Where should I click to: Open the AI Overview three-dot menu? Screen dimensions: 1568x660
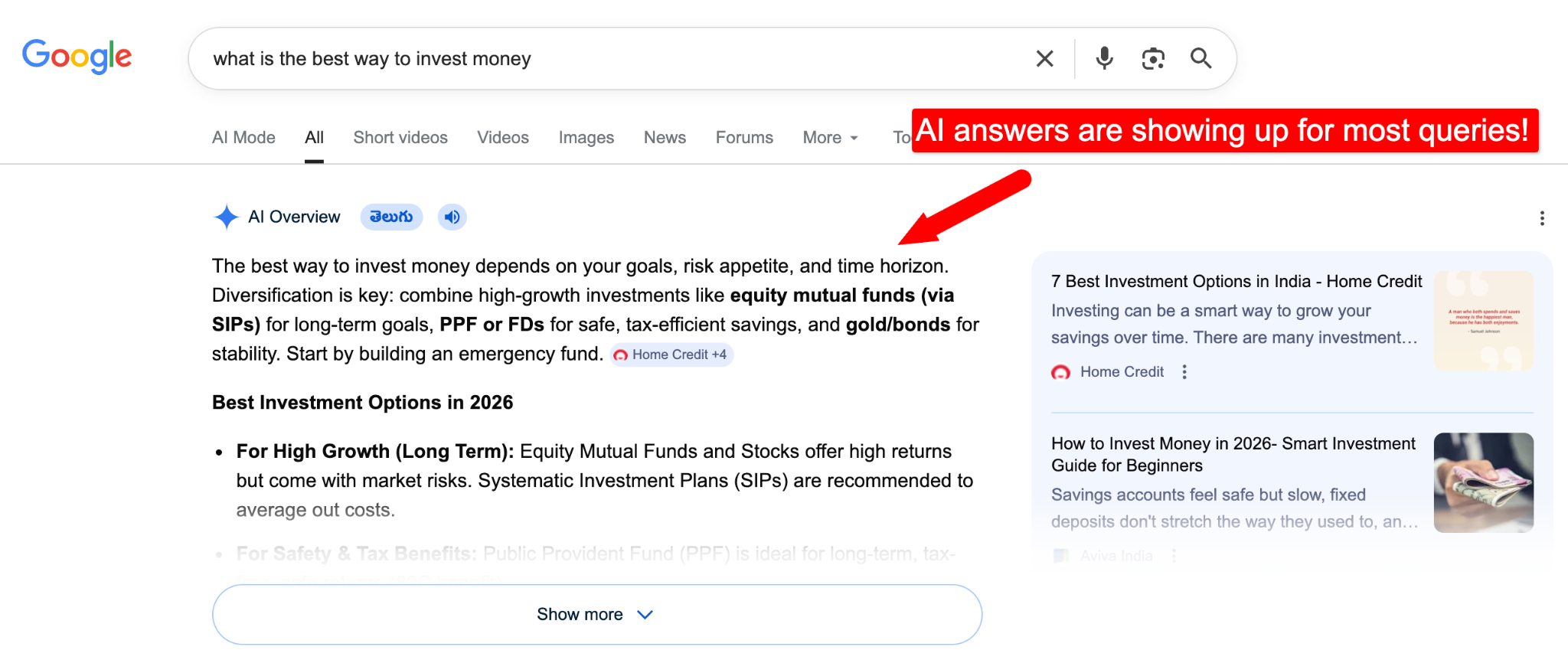coord(1541,217)
